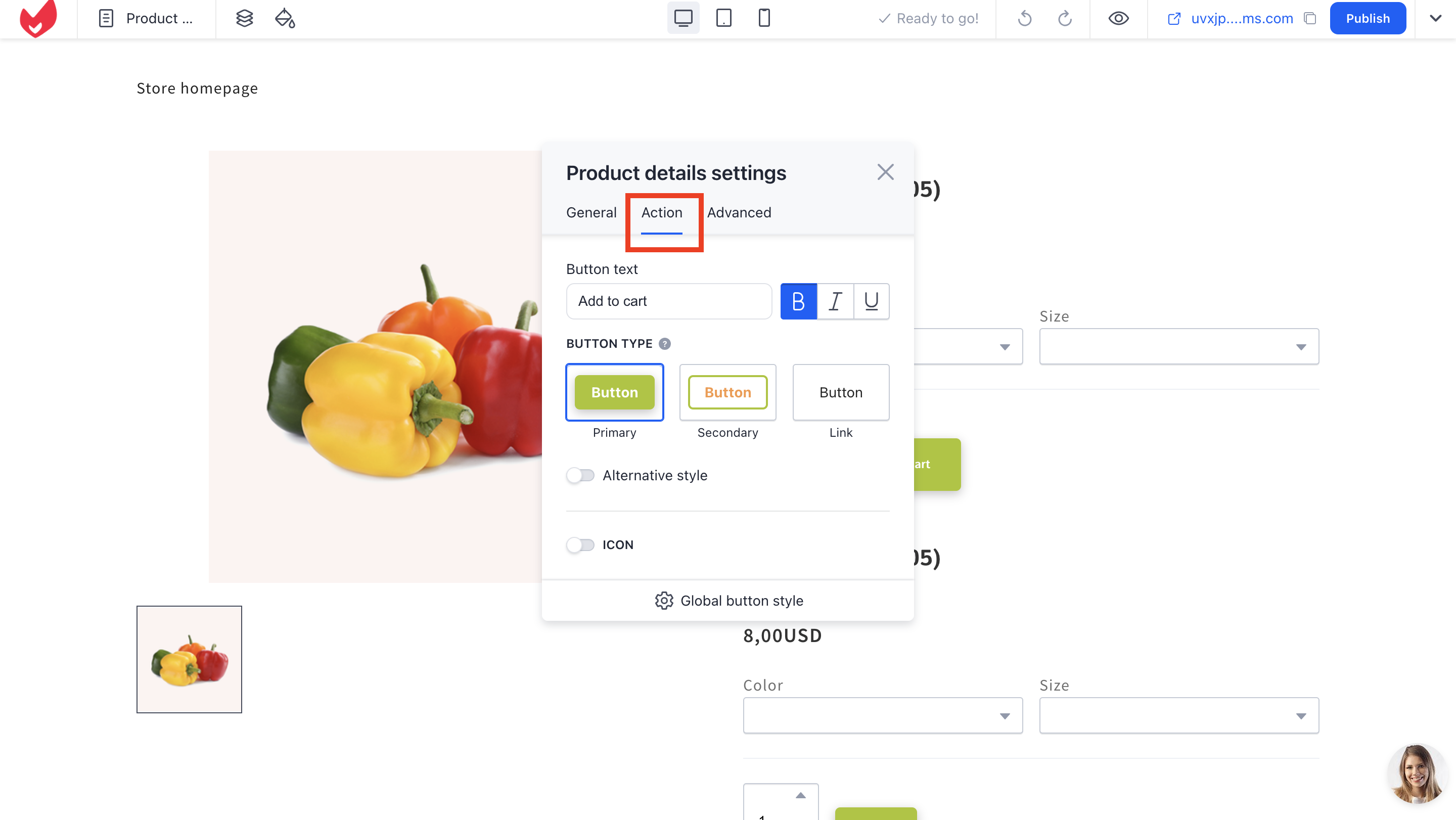Select the Link button type

point(840,392)
